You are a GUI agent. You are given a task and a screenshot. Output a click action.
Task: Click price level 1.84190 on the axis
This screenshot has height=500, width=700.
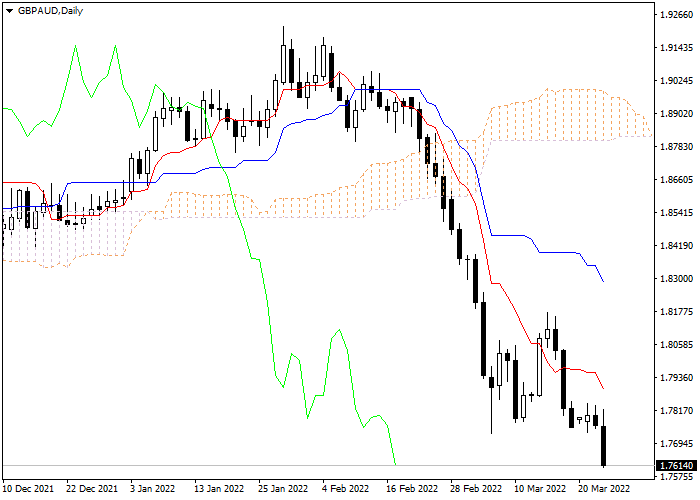click(677, 246)
